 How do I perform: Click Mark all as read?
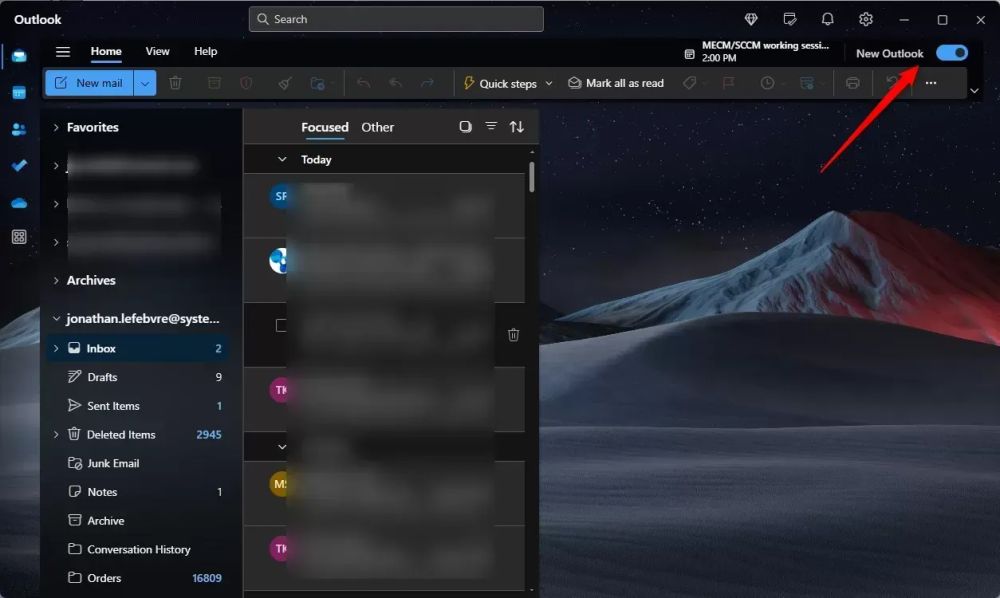point(616,83)
